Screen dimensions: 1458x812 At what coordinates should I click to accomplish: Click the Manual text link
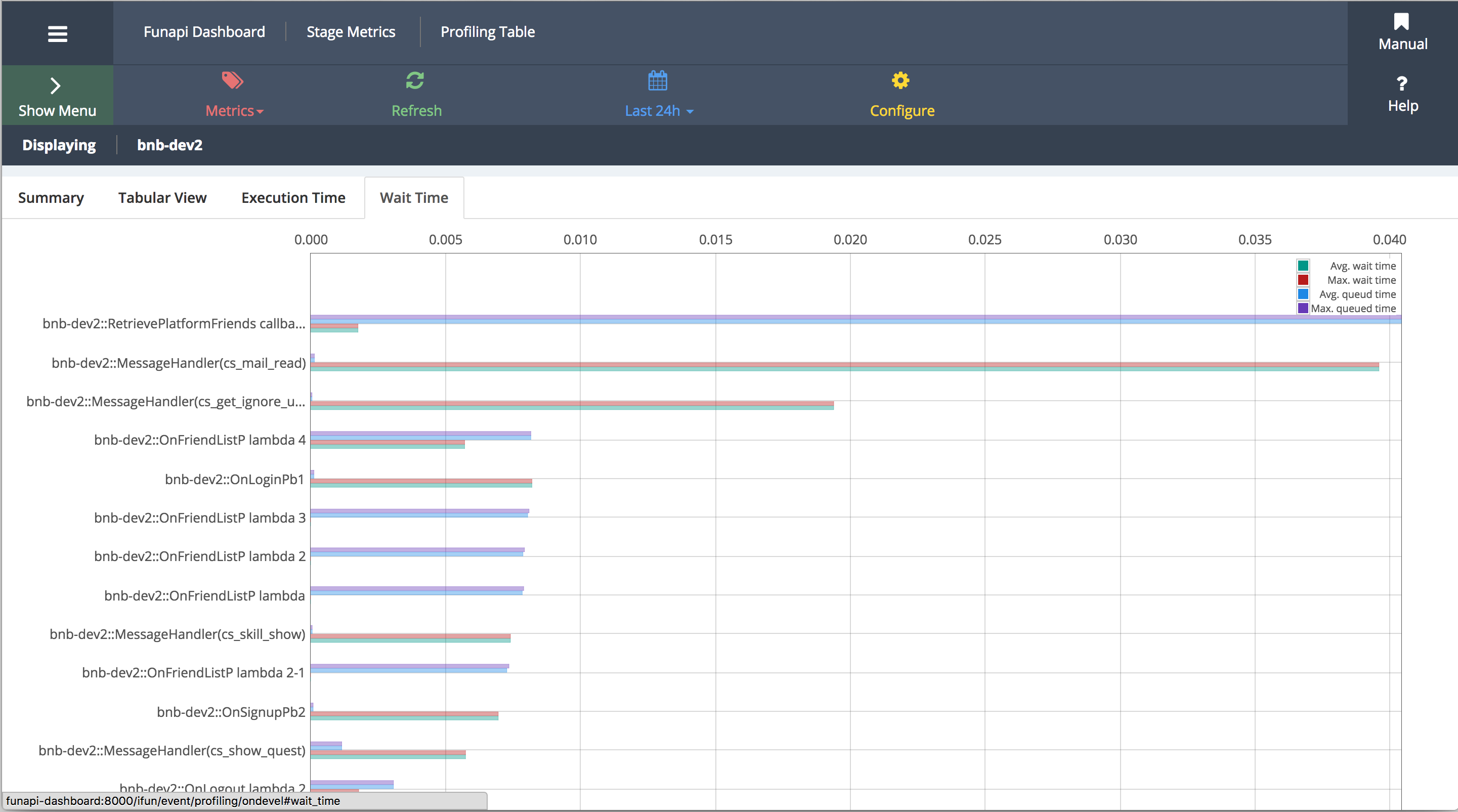pos(1402,44)
